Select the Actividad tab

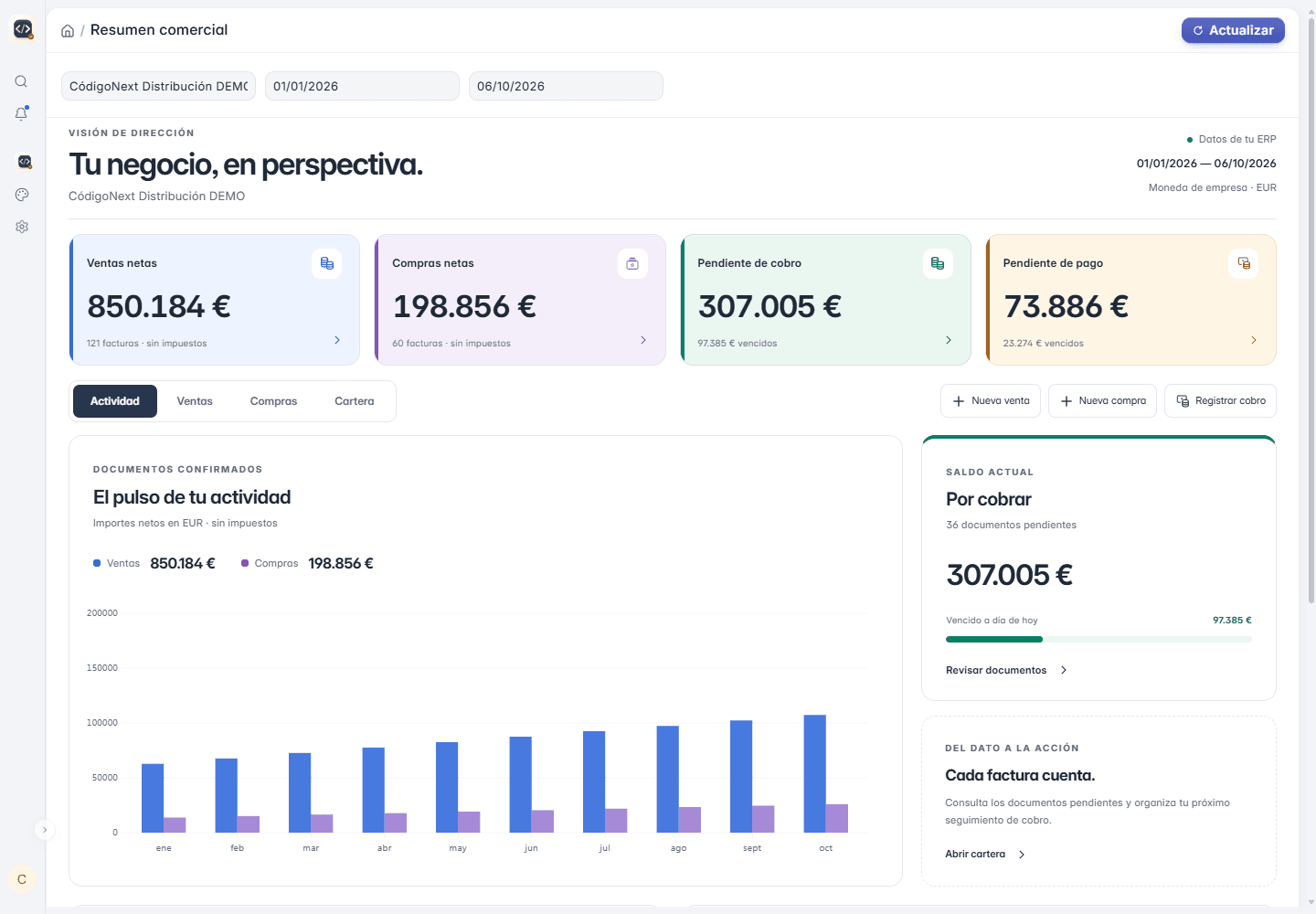115,401
